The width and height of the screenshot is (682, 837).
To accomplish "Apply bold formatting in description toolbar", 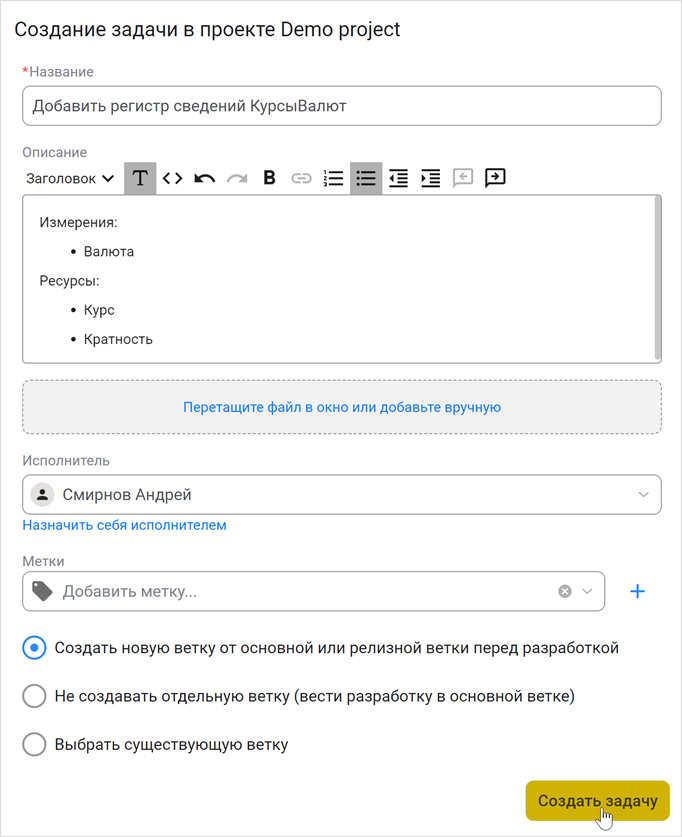I will (x=269, y=178).
